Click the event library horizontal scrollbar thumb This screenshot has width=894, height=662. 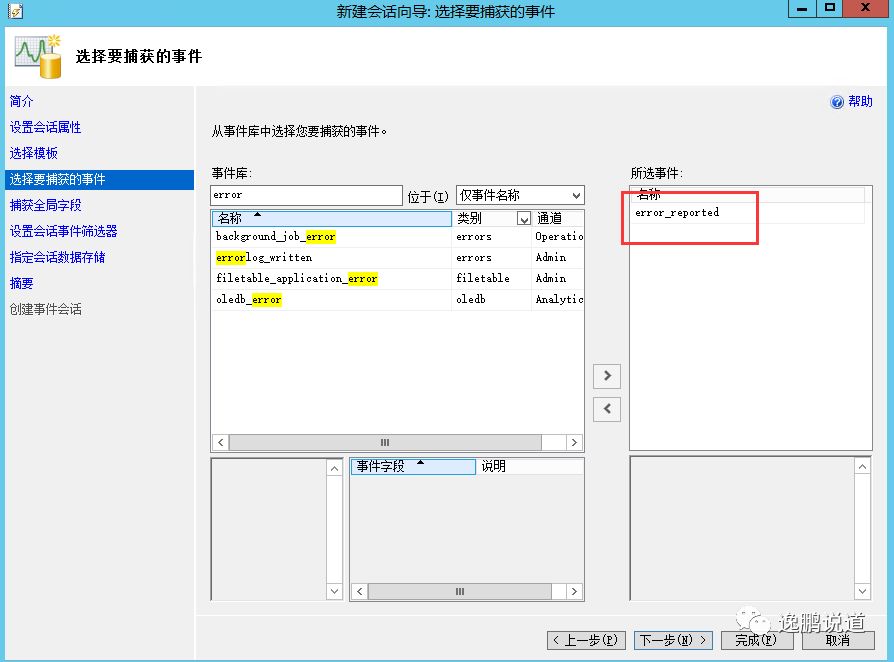385,442
